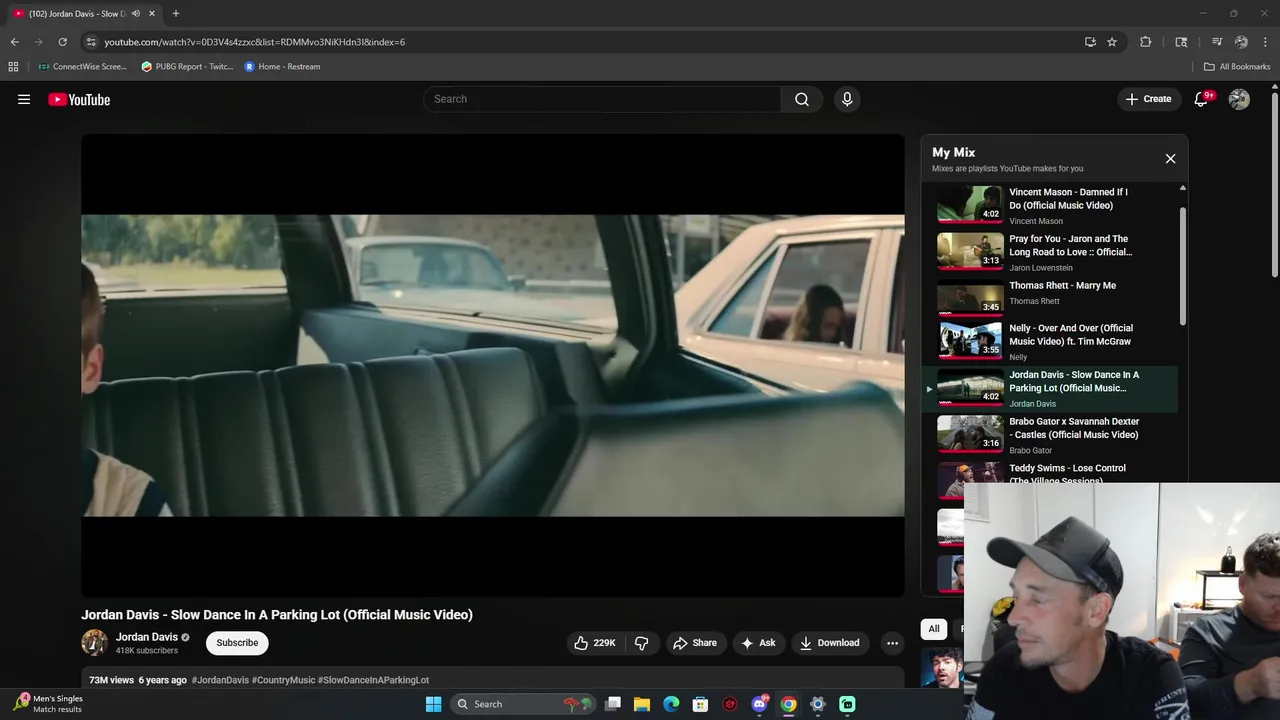The image size is (1280, 720).
Task: Play Thomas Rhett Marry Me
Action: [1048, 298]
